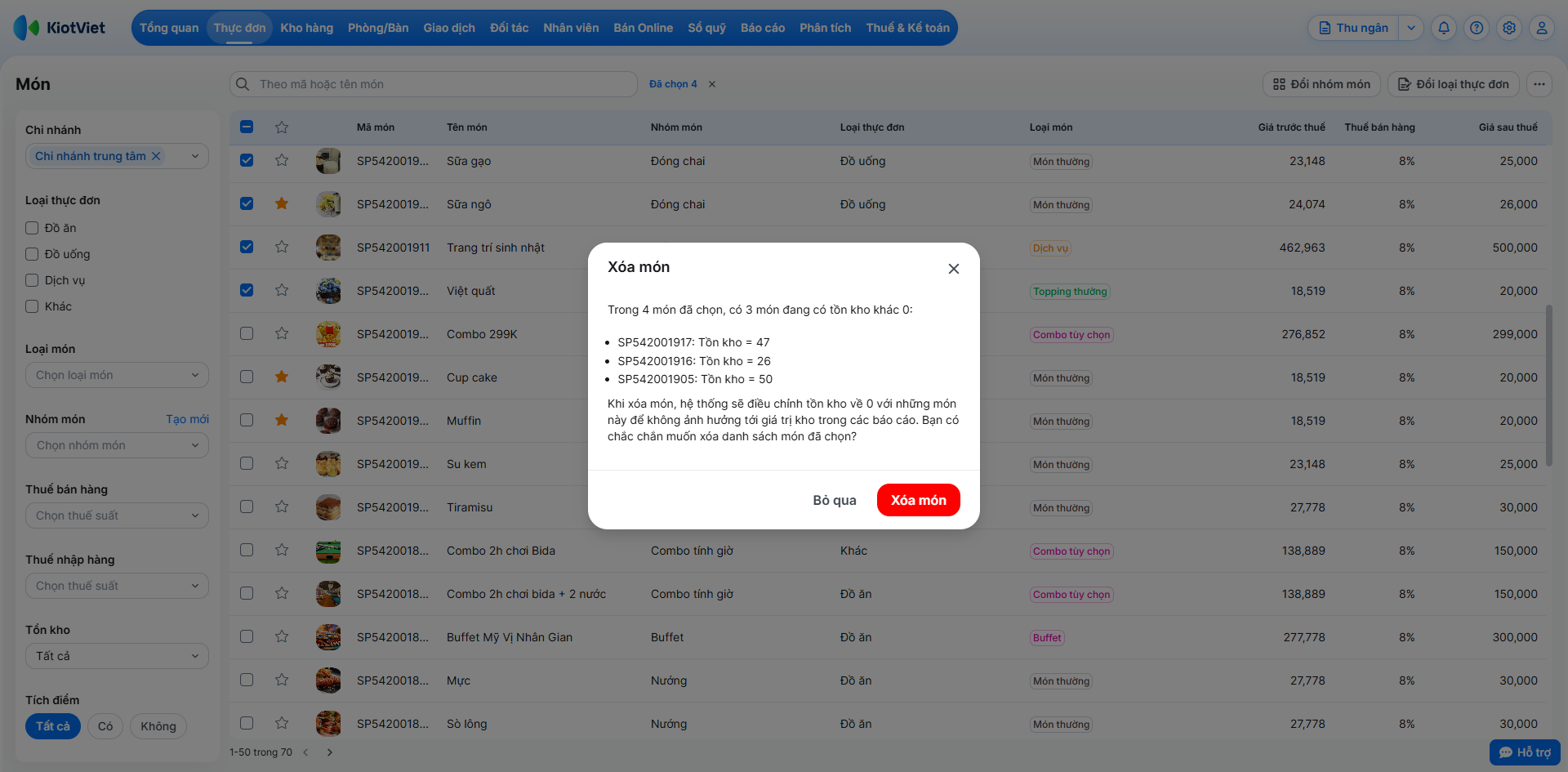Viewport: 1568px width, 772px height.
Task: Favorite the Tiramisu item
Action: click(x=282, y=506)
